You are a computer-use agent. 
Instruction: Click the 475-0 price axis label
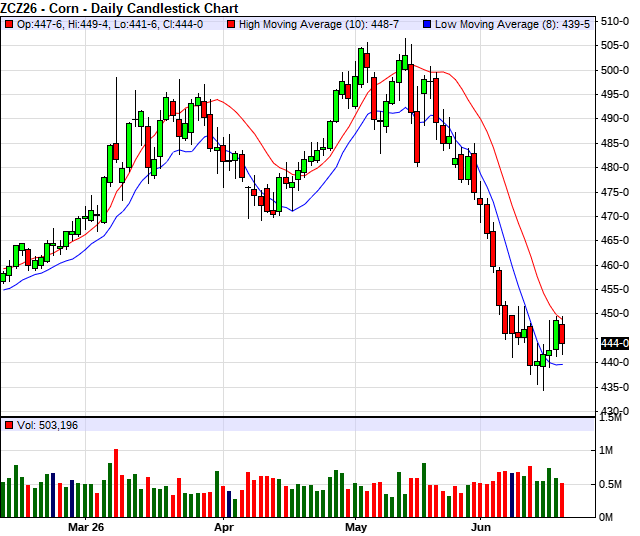614,192
